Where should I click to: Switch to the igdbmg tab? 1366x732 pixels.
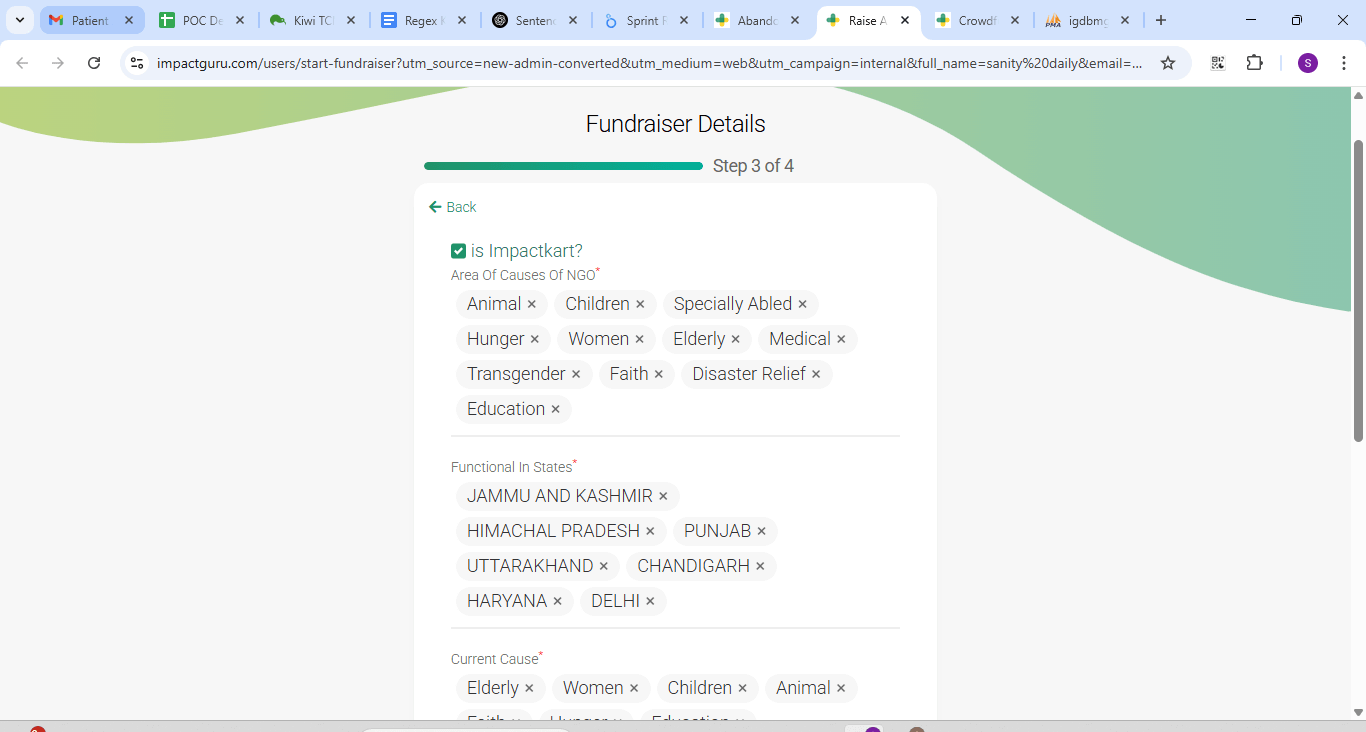pos(1083,20)
